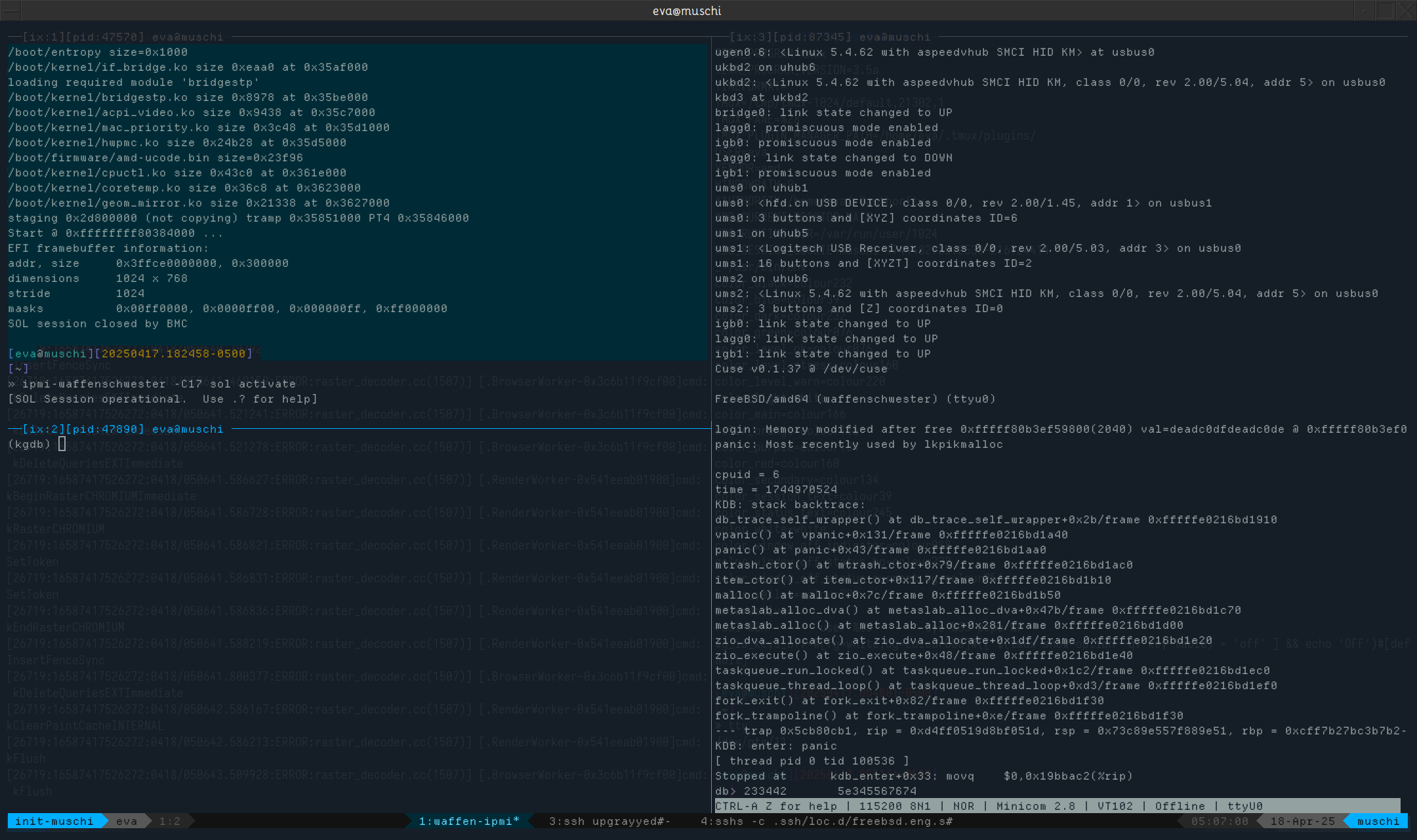Click the eva user segment in status bar
Screen dimensions: 1417x840
(x=127, y=821)
